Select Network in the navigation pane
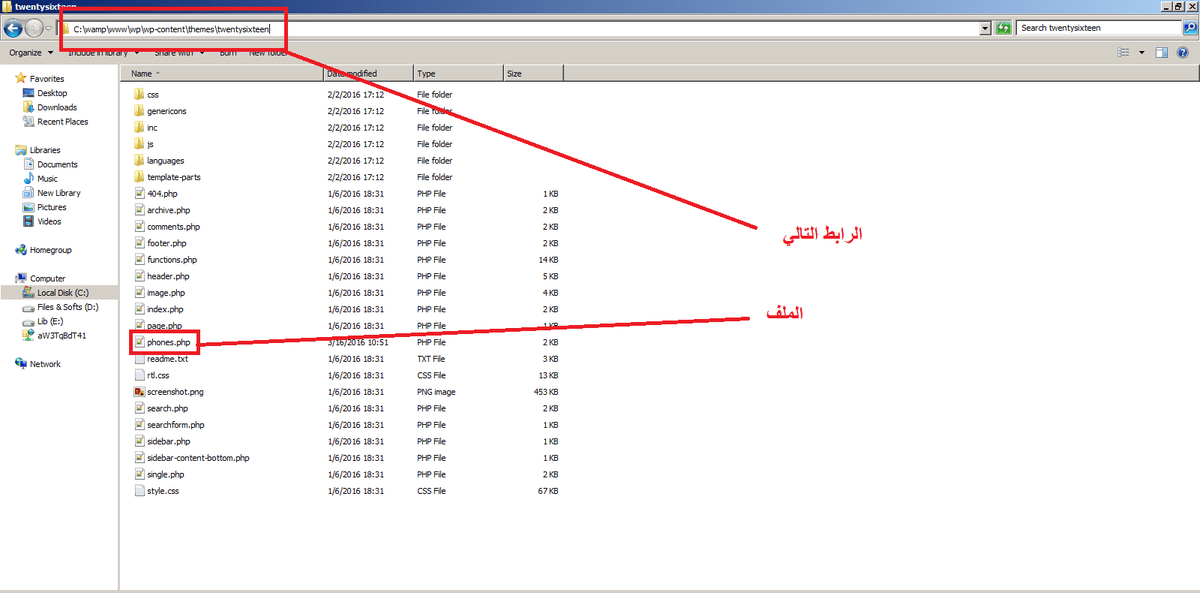The width and height of the screenshot is (1200, 593). pos(45,364)
